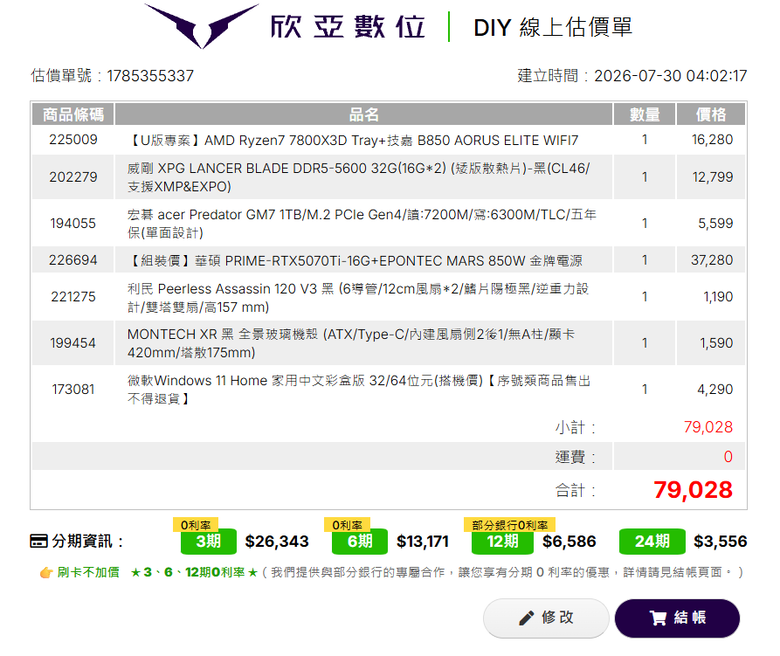Click the 0利率 tag above 6期
This screenshot has width=780, height=656.
(347, 525)
